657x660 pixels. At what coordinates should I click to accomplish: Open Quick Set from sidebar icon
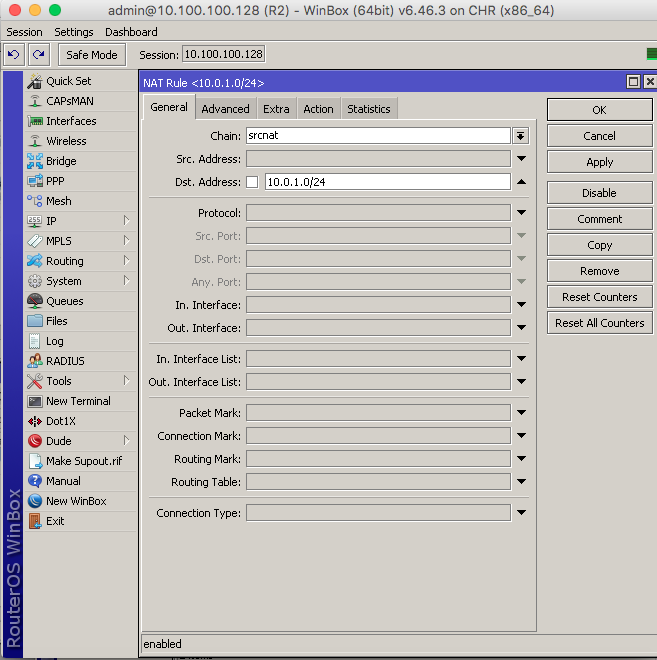point(35,81)
